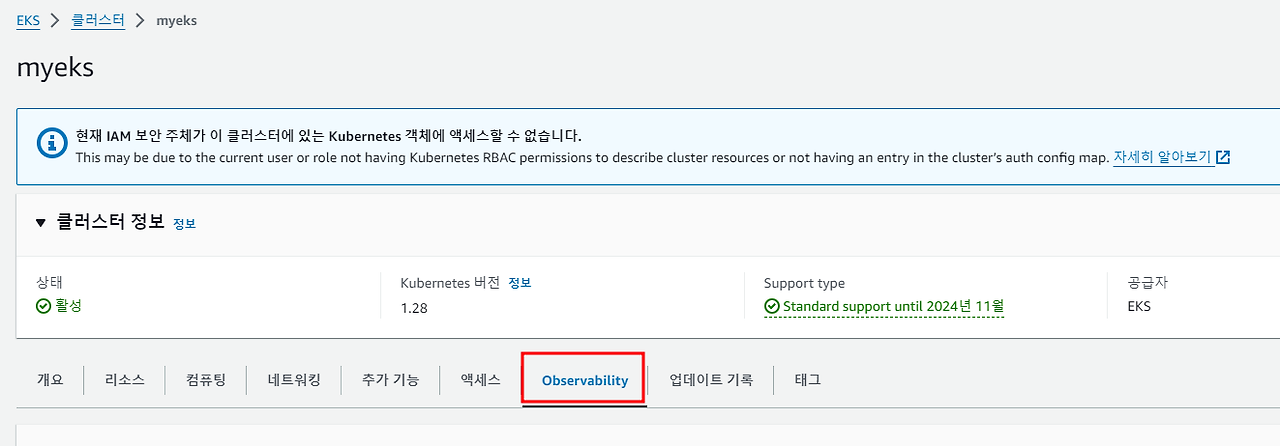Open the 정보 link next to Kubernetes 버전

coord(519,283)
